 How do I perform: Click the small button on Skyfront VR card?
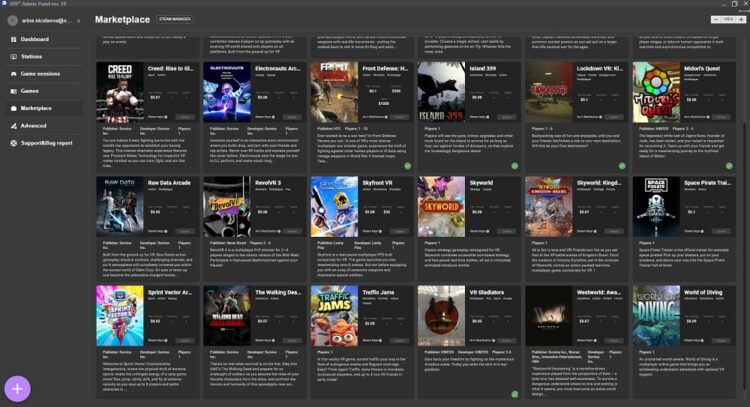click(399, 231)
